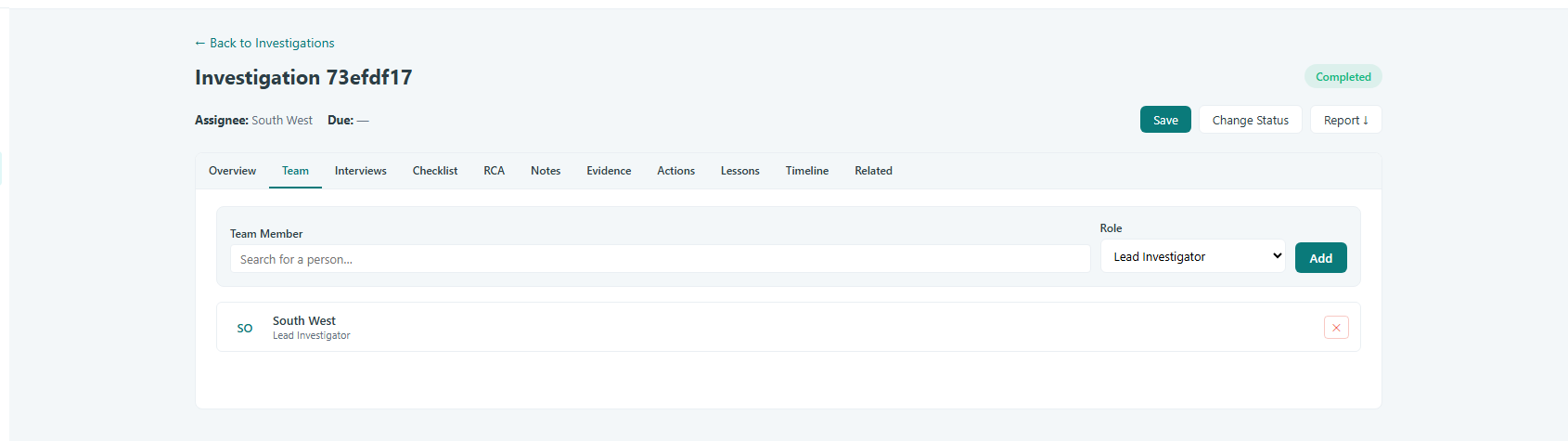
Task: Open the Report download menu
Action: [x=1345, y=120]
